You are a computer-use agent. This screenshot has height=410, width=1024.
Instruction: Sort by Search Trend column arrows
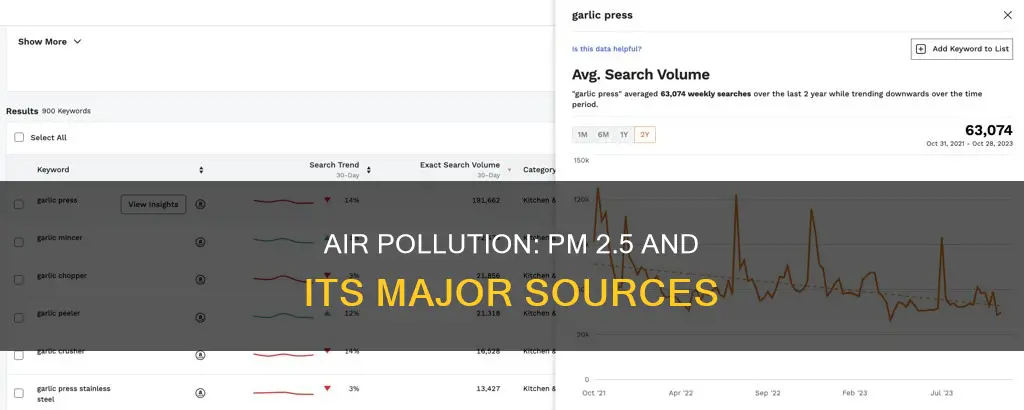pos(368,170)
